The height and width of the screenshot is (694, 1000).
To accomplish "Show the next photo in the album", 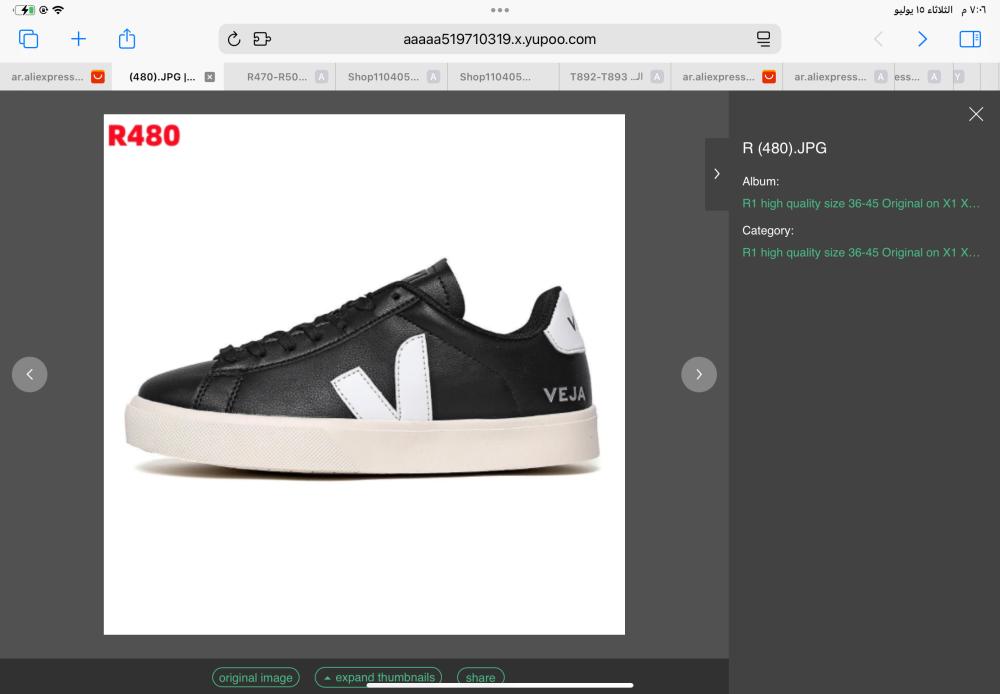I will coord(699,374).
